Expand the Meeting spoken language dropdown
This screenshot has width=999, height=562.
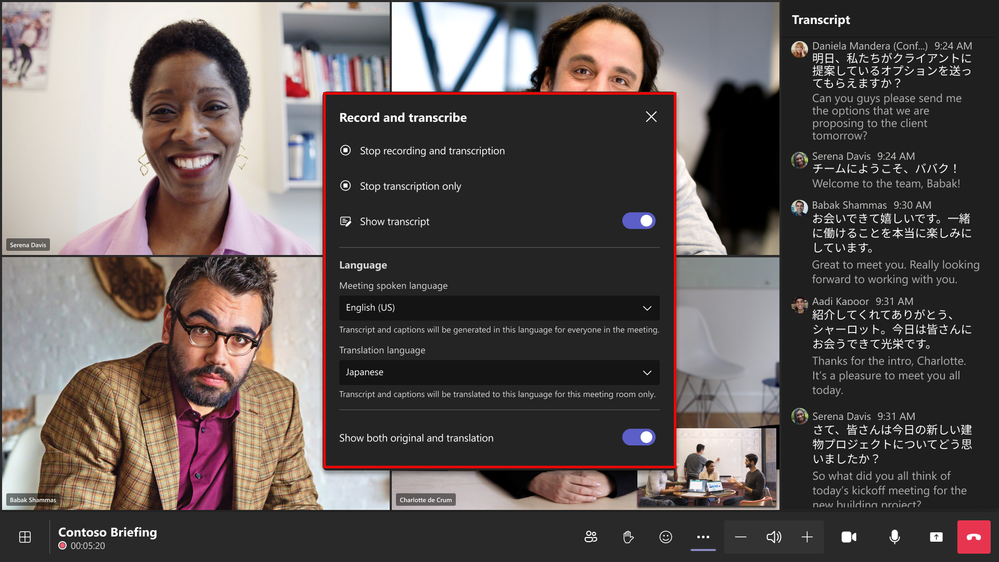click(498, 308)
